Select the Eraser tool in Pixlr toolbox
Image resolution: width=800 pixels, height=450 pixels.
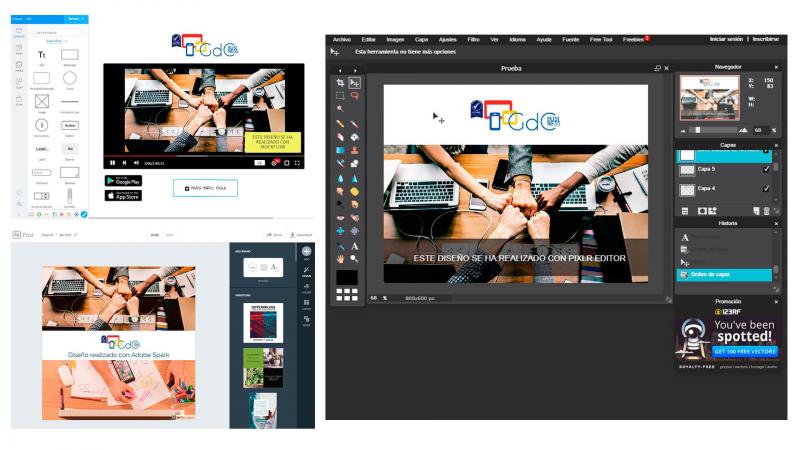coord(340,137)
